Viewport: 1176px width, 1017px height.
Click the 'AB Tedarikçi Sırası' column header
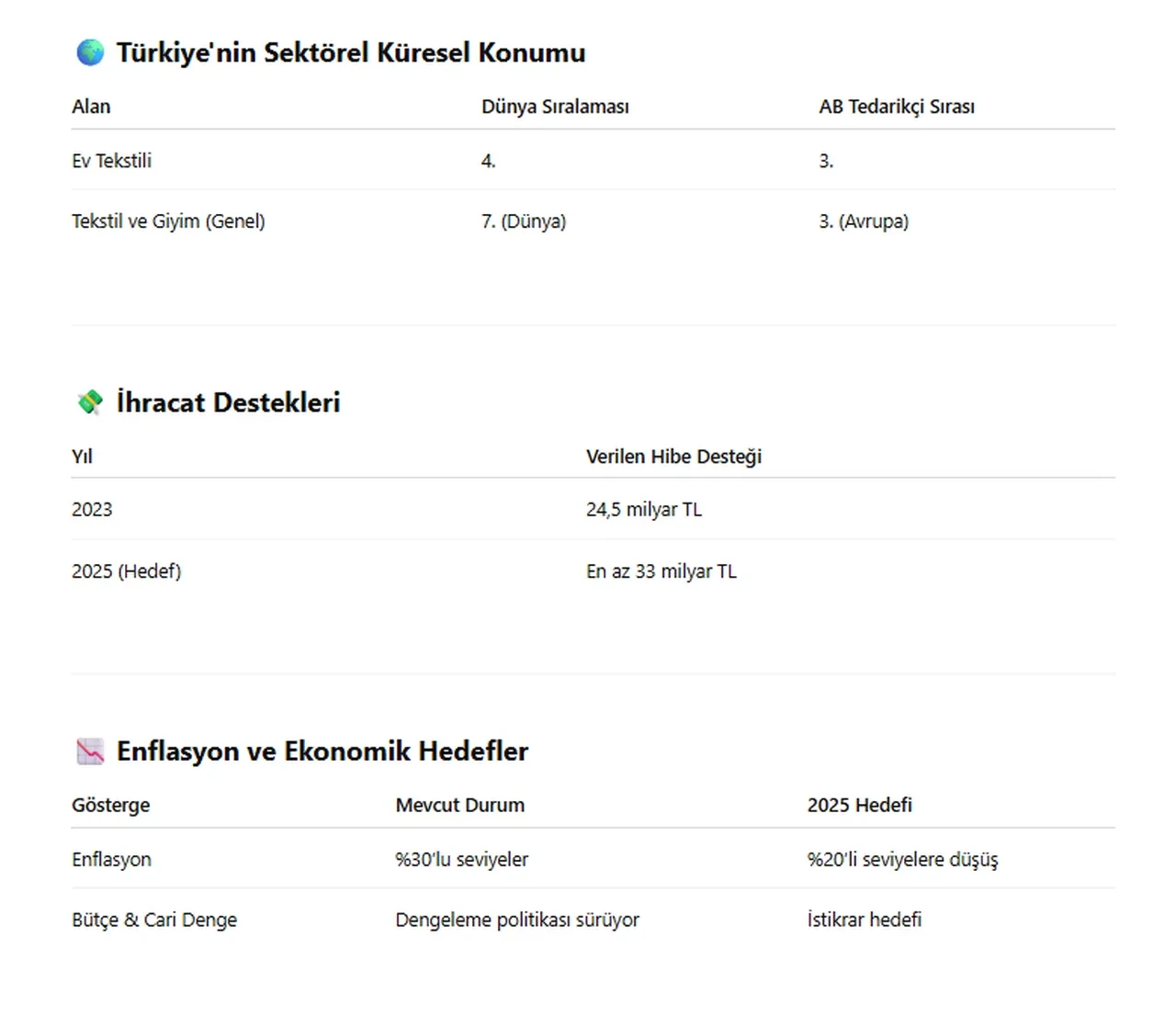(896, 107)
